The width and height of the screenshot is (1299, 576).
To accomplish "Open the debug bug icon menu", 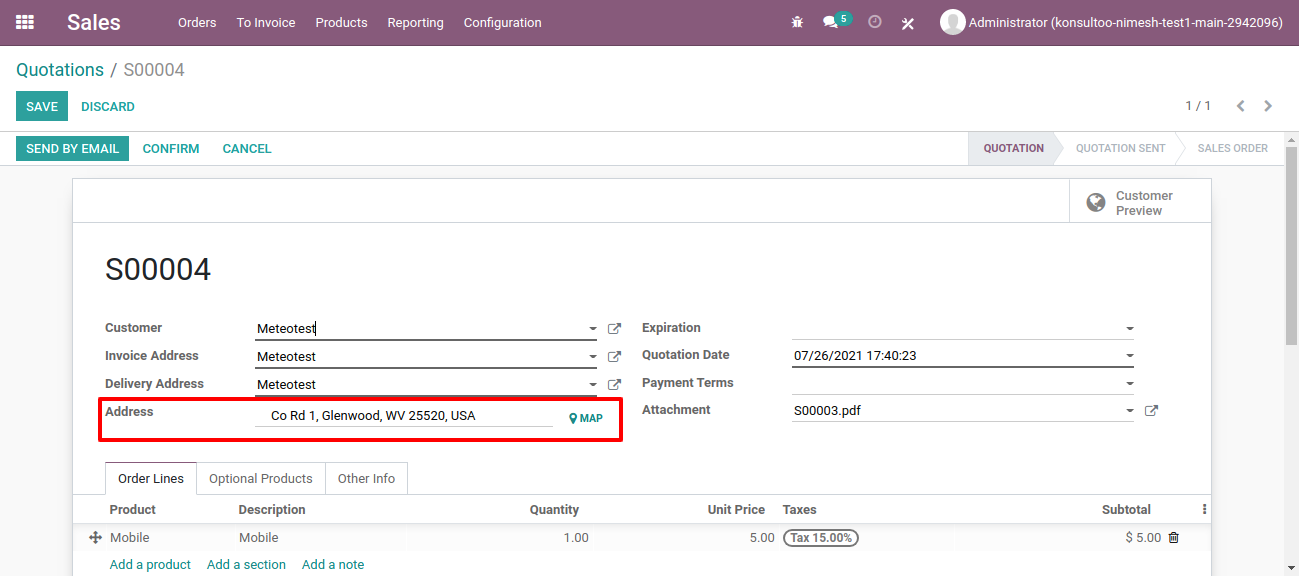I will [797, 22].
